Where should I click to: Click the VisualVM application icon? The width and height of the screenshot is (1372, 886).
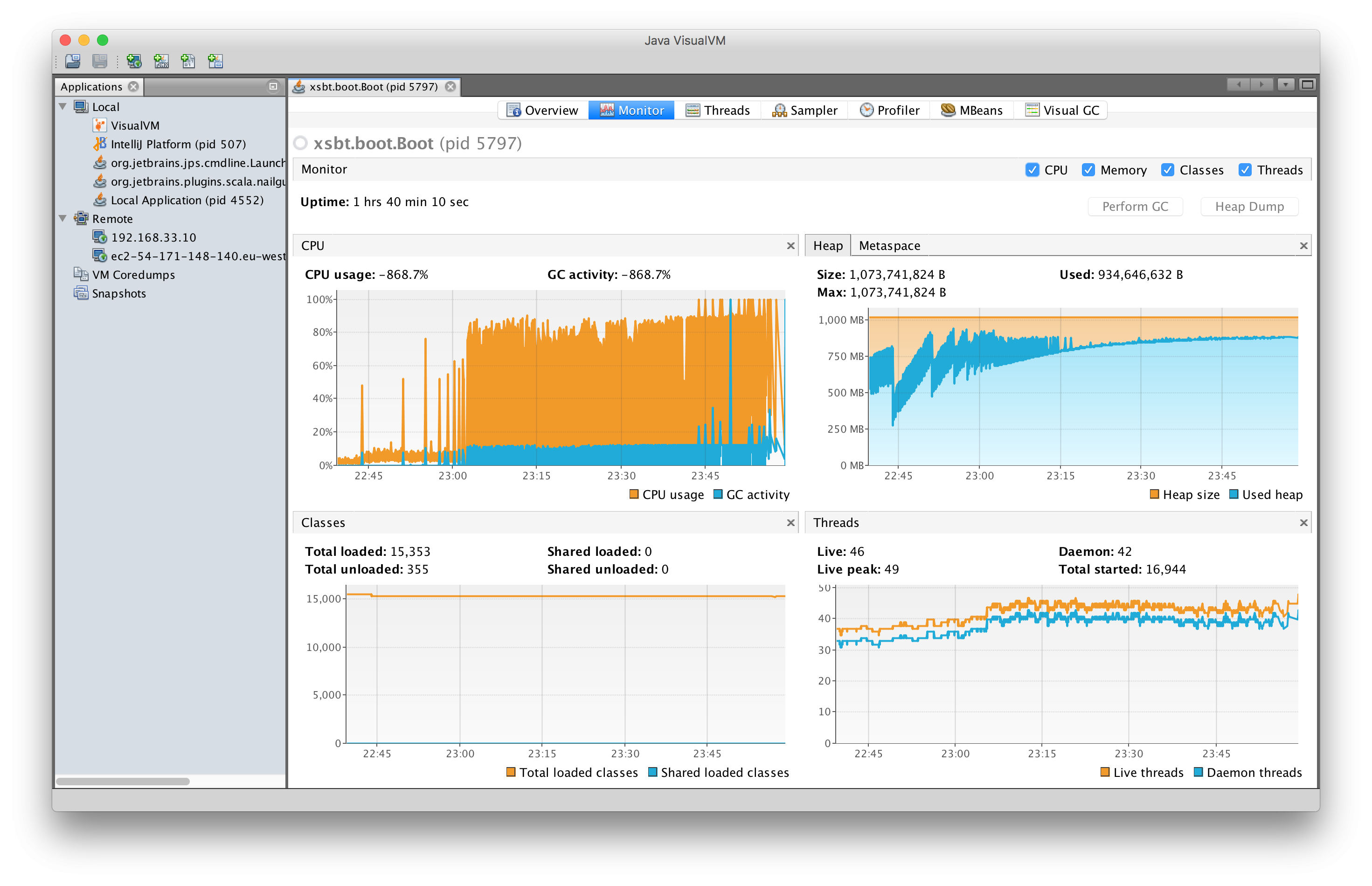click(x=100, y=125)
